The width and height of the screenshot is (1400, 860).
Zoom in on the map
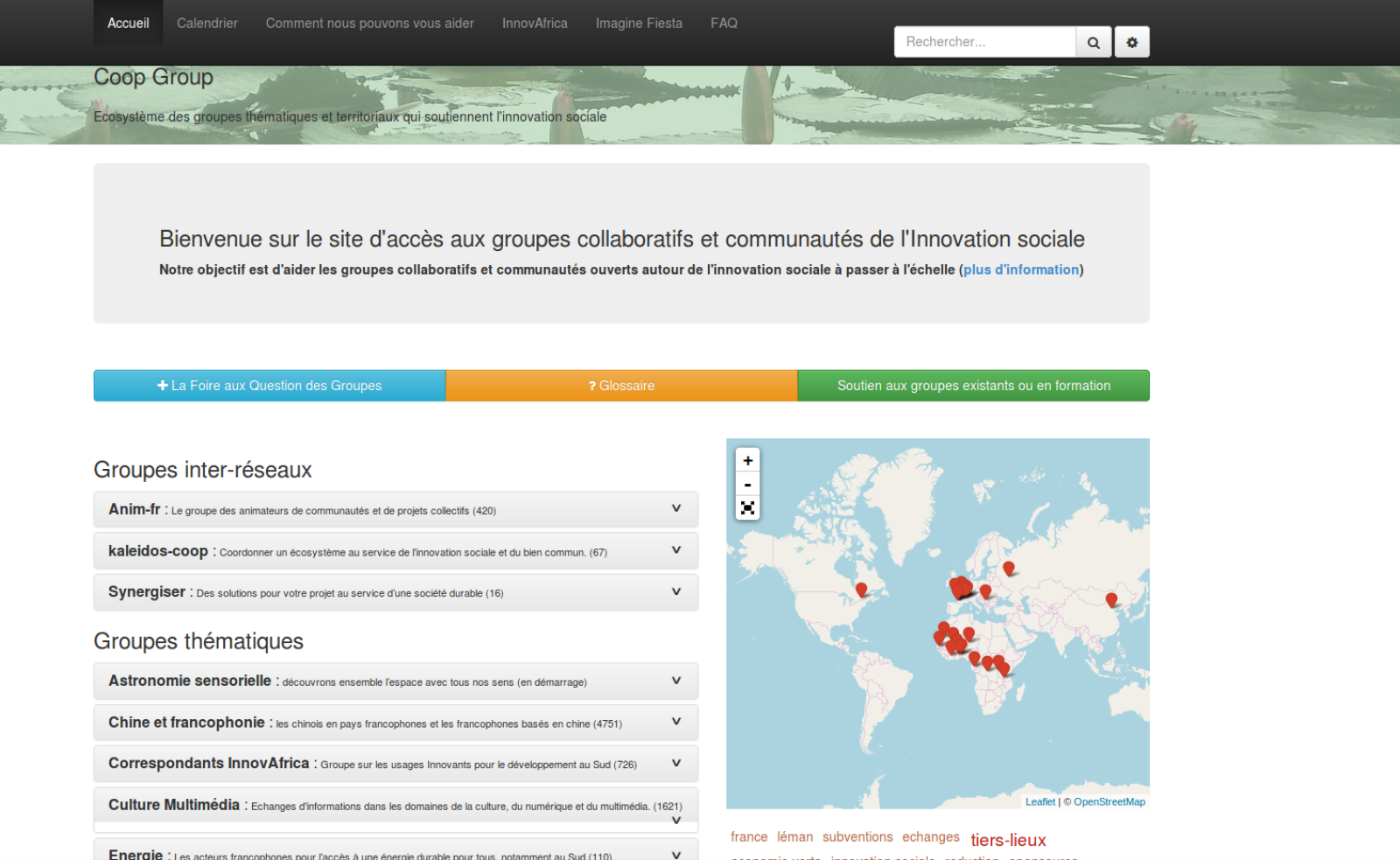click(747, 460)
